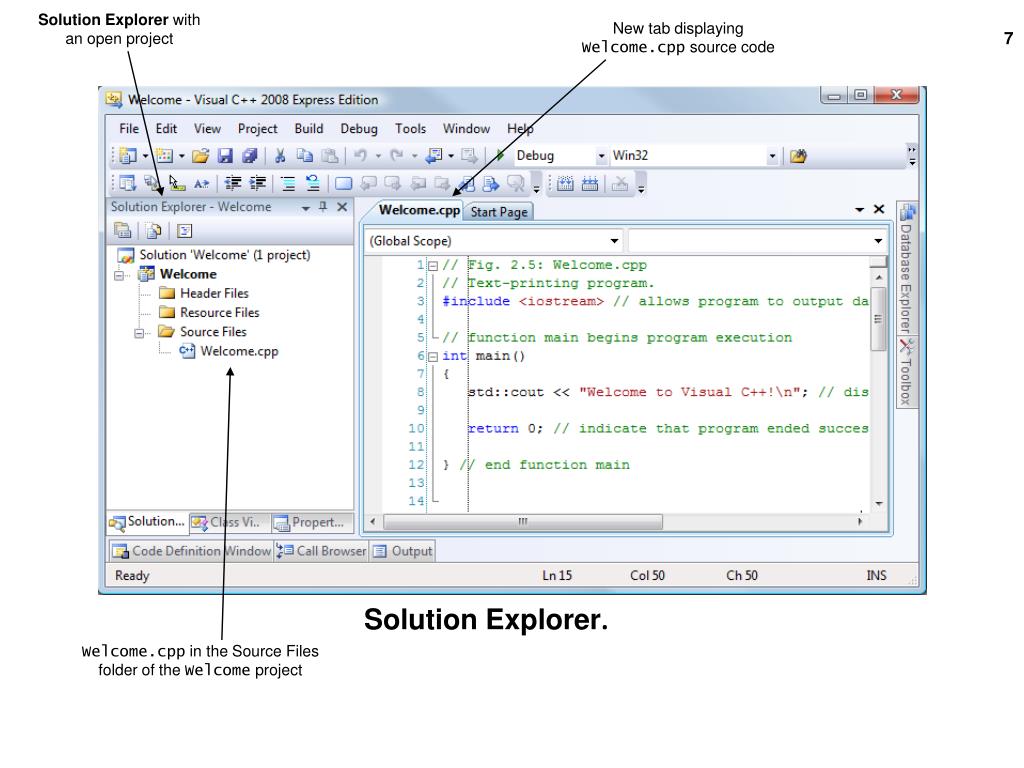The height and width of the screenshot is (768, 1024).
Task: Click the Copy icon in toolbar
Action: pos(304,156)
